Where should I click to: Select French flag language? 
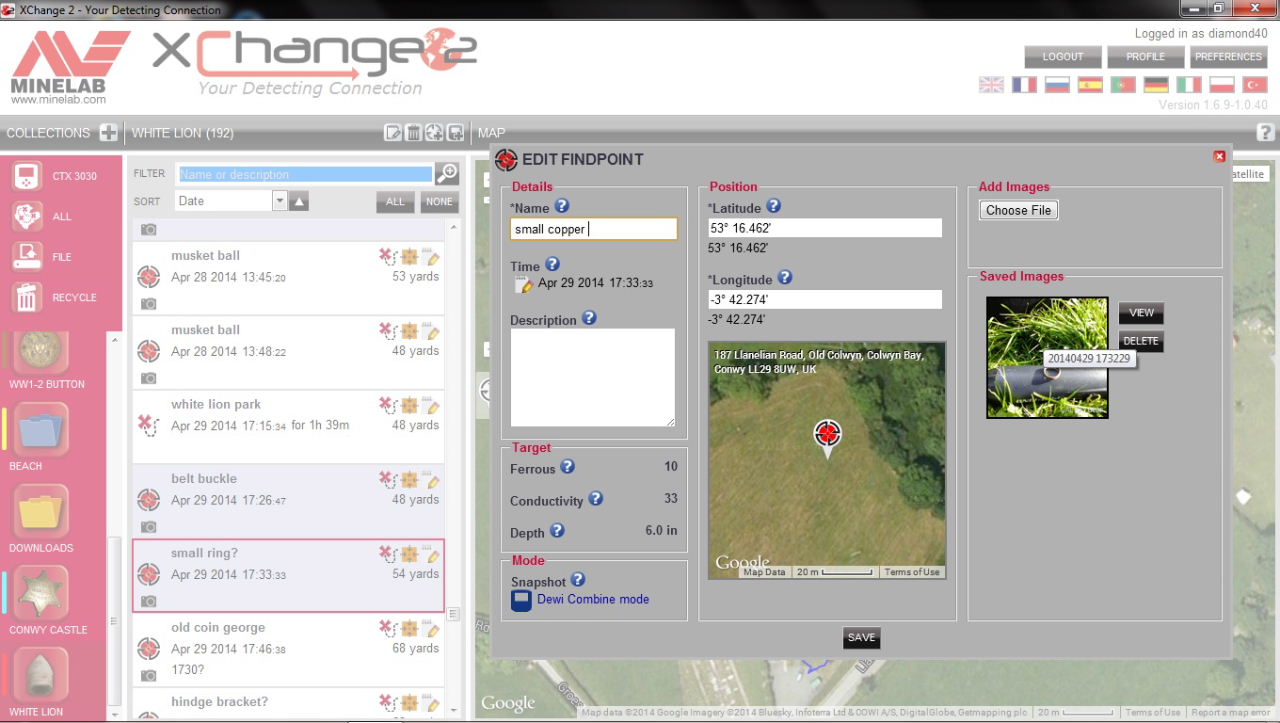pyautogui.click(x=1024, y=85)
